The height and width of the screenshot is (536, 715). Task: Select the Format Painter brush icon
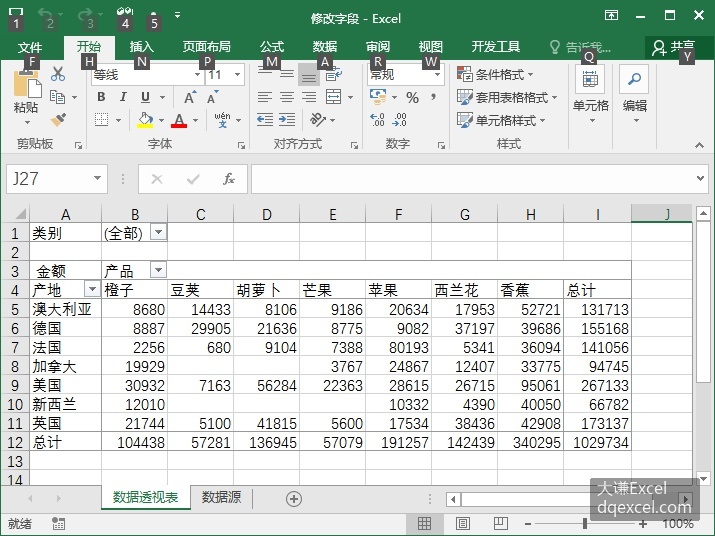(58, 120)
